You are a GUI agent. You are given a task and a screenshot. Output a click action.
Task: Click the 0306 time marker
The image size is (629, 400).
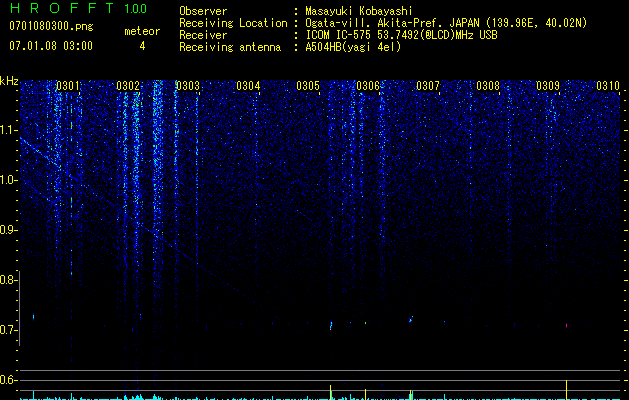coord(368,86)
